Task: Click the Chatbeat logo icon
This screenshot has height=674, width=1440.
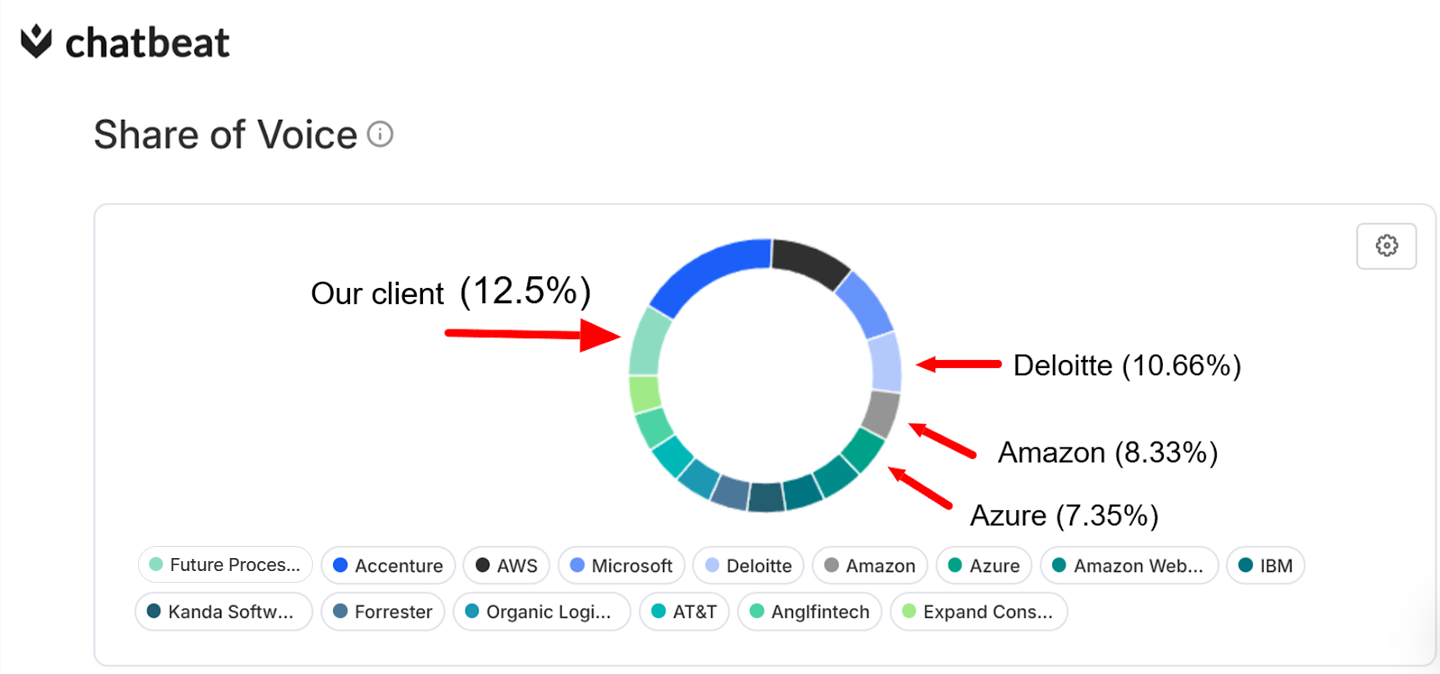Action: (37, 42)
